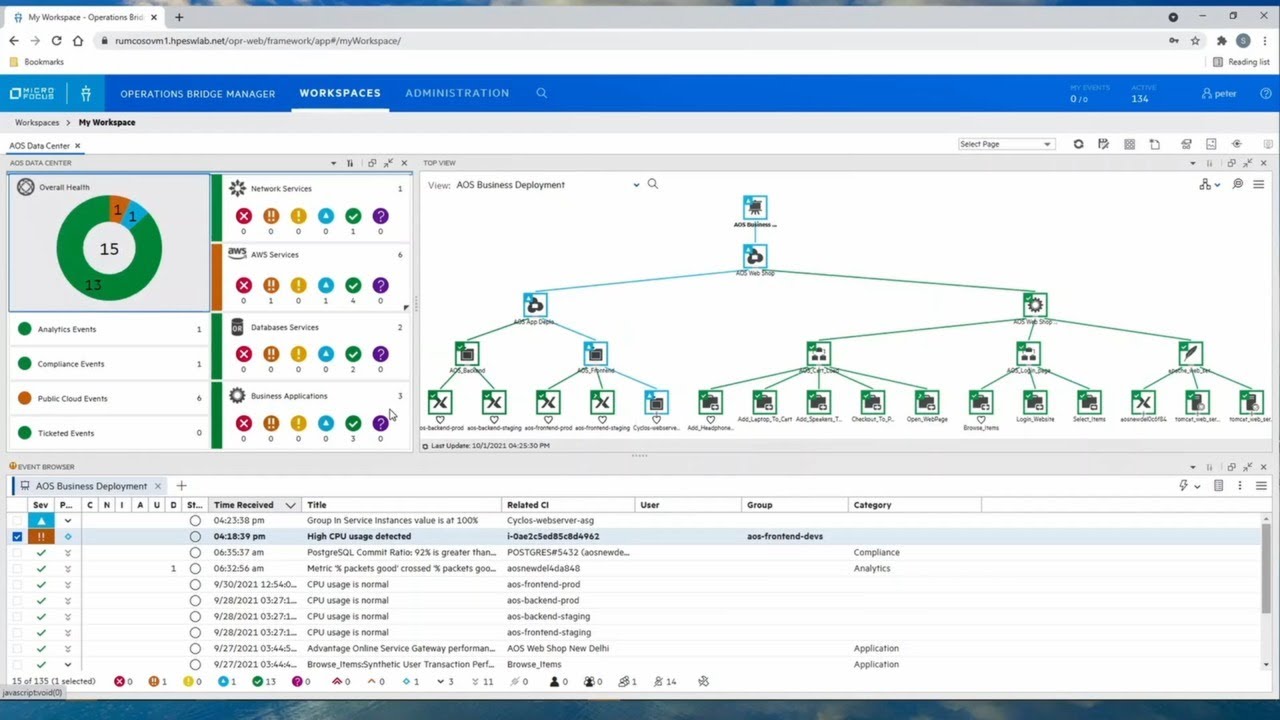This screenshot has width=1280, height=720.
Task: Open the lightning actions dropdown arrow
Action: (1196, 487)
